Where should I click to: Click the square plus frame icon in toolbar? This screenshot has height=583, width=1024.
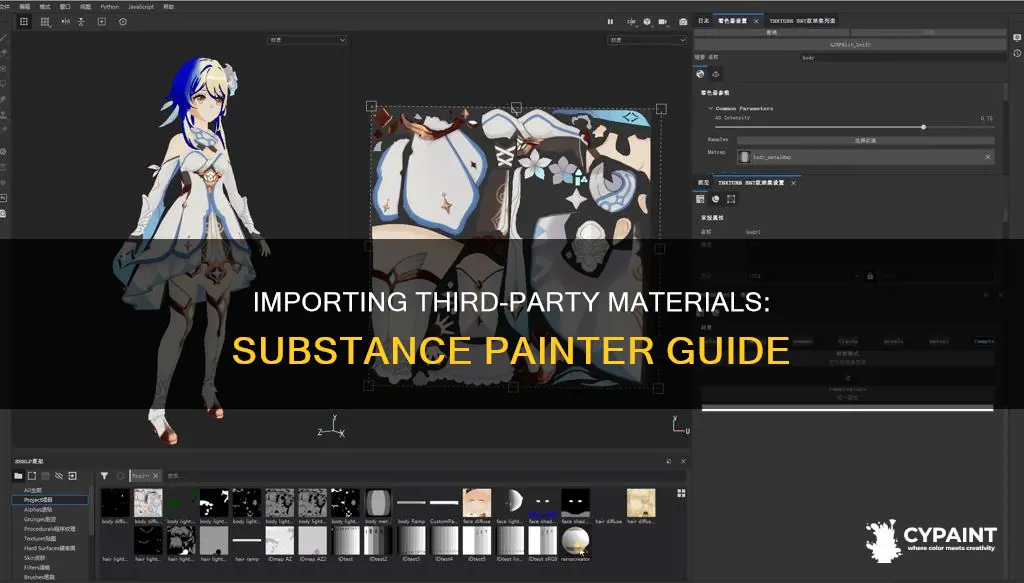tap(102, 22)
